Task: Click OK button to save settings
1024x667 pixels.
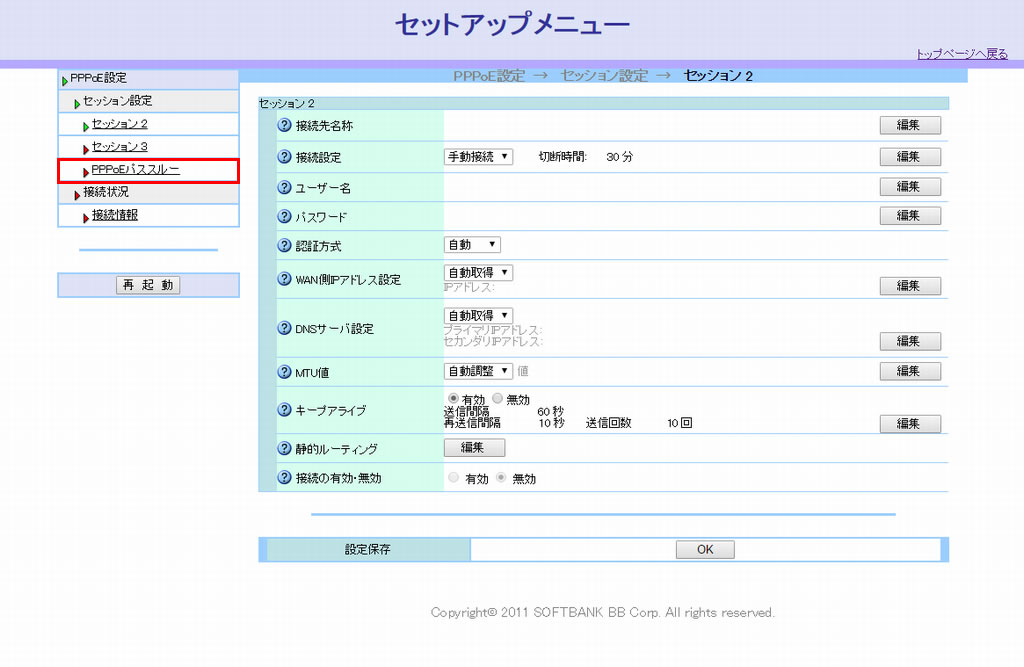Action: 705,549
